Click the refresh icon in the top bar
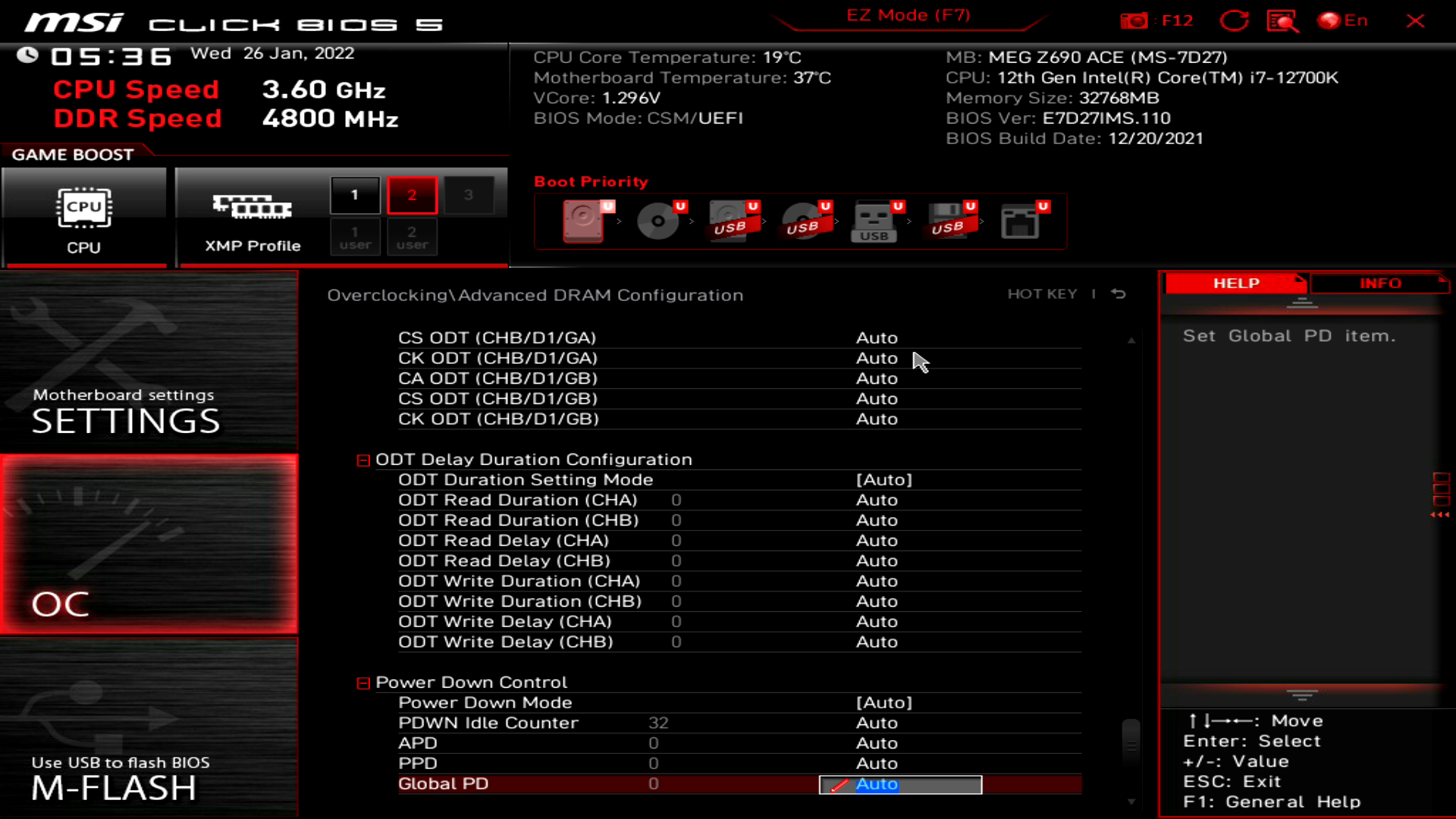Viewport: 1456px width, 819px height. tap(1235, 20)
